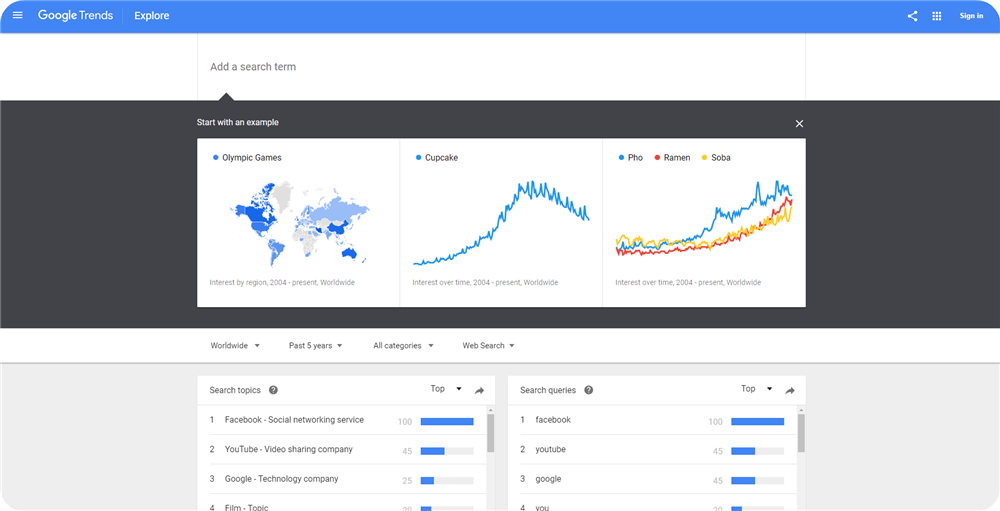Open the Olympic Games example map

tap(298, 223)
